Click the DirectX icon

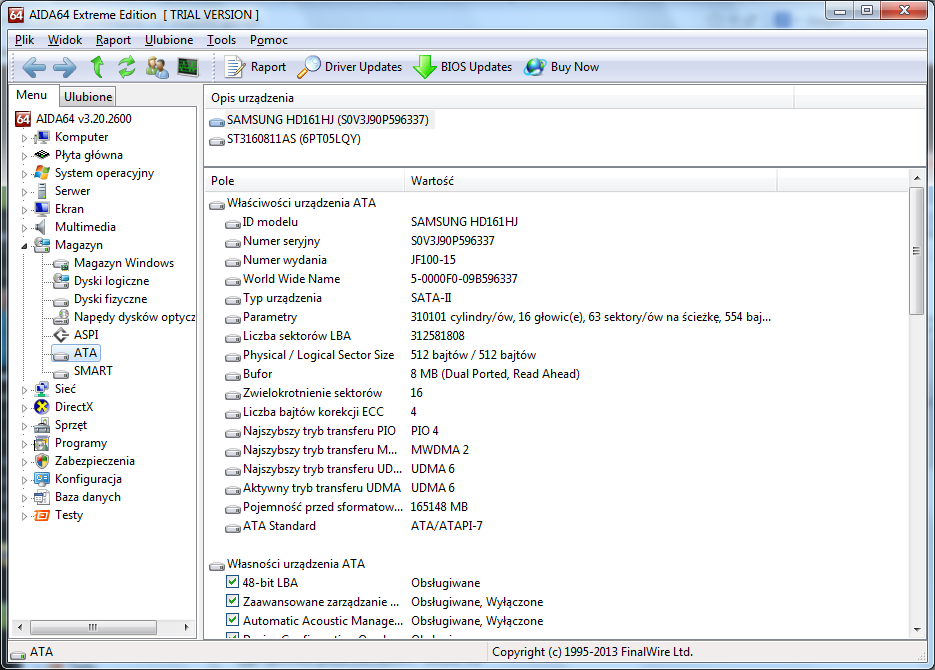(x=42, y=407)
